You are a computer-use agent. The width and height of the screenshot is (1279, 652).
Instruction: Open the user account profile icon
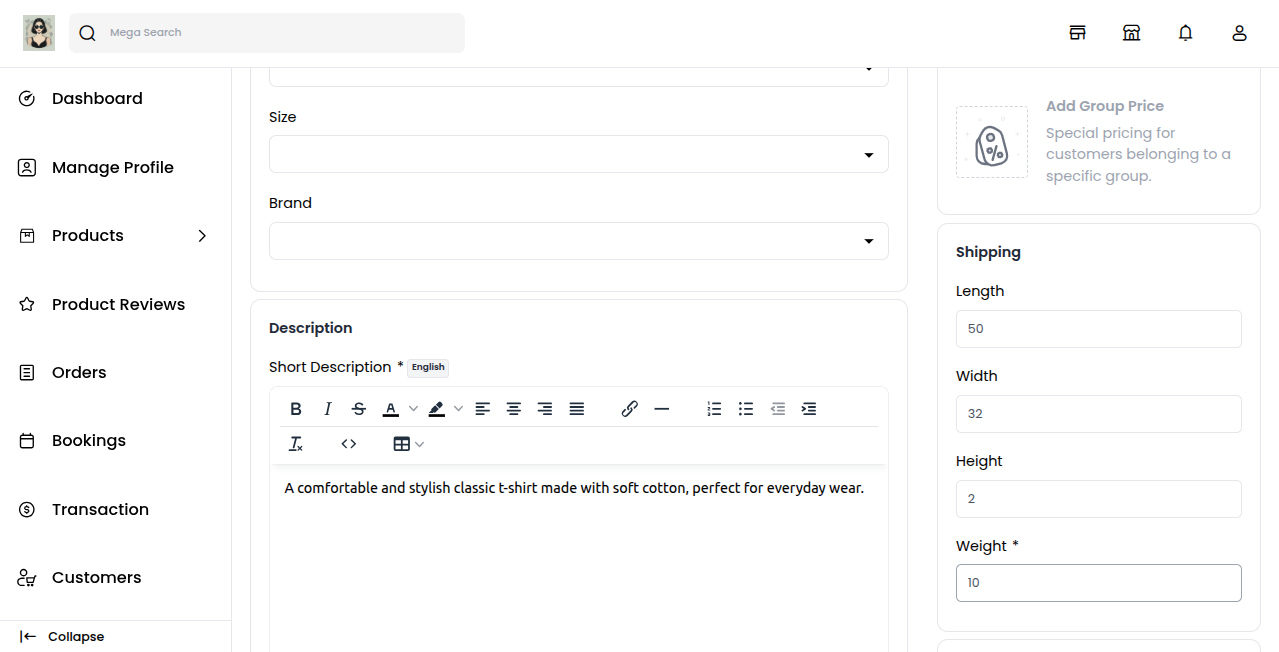pyautogui.click(x=1239, y=33)
